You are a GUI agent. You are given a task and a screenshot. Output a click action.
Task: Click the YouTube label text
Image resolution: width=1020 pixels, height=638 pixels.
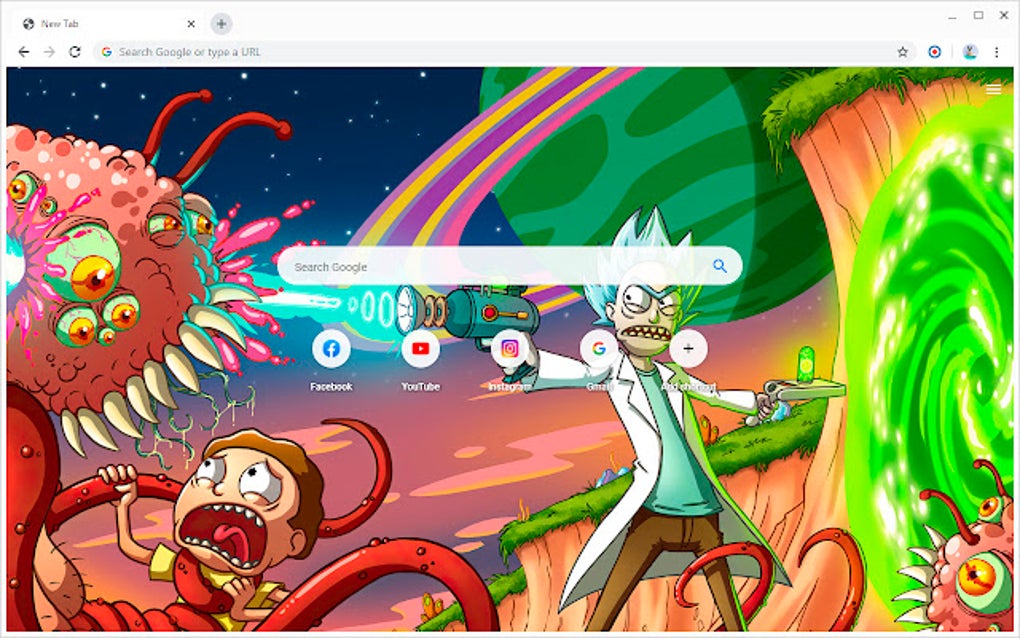coord(420,386)
